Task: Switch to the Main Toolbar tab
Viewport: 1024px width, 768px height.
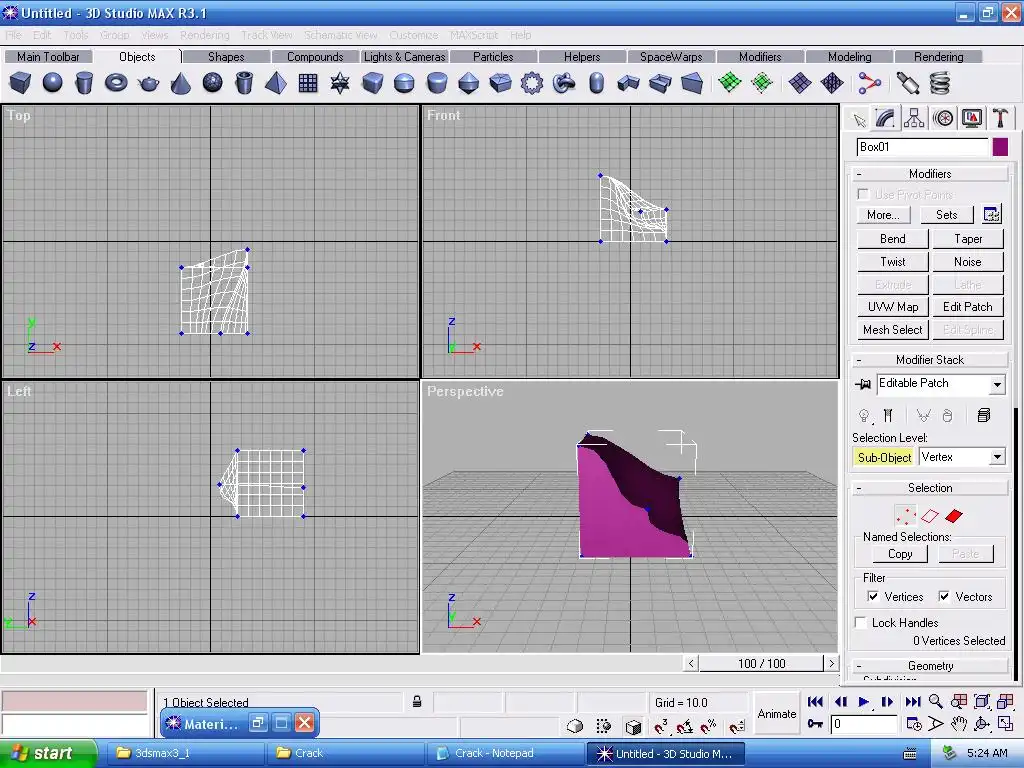Action: click(48, 57)
